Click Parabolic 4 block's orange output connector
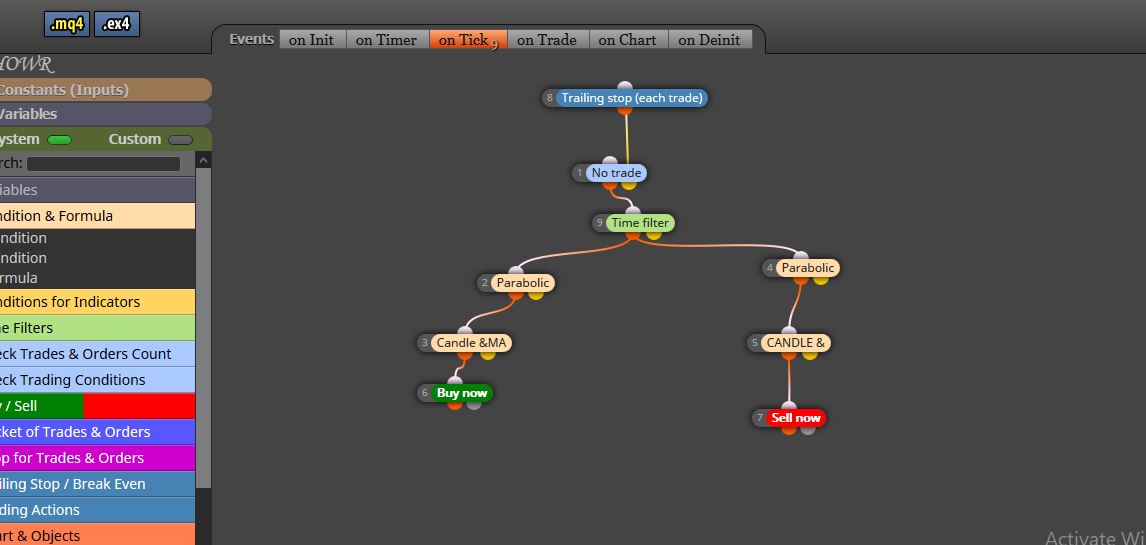 (801, 279)
